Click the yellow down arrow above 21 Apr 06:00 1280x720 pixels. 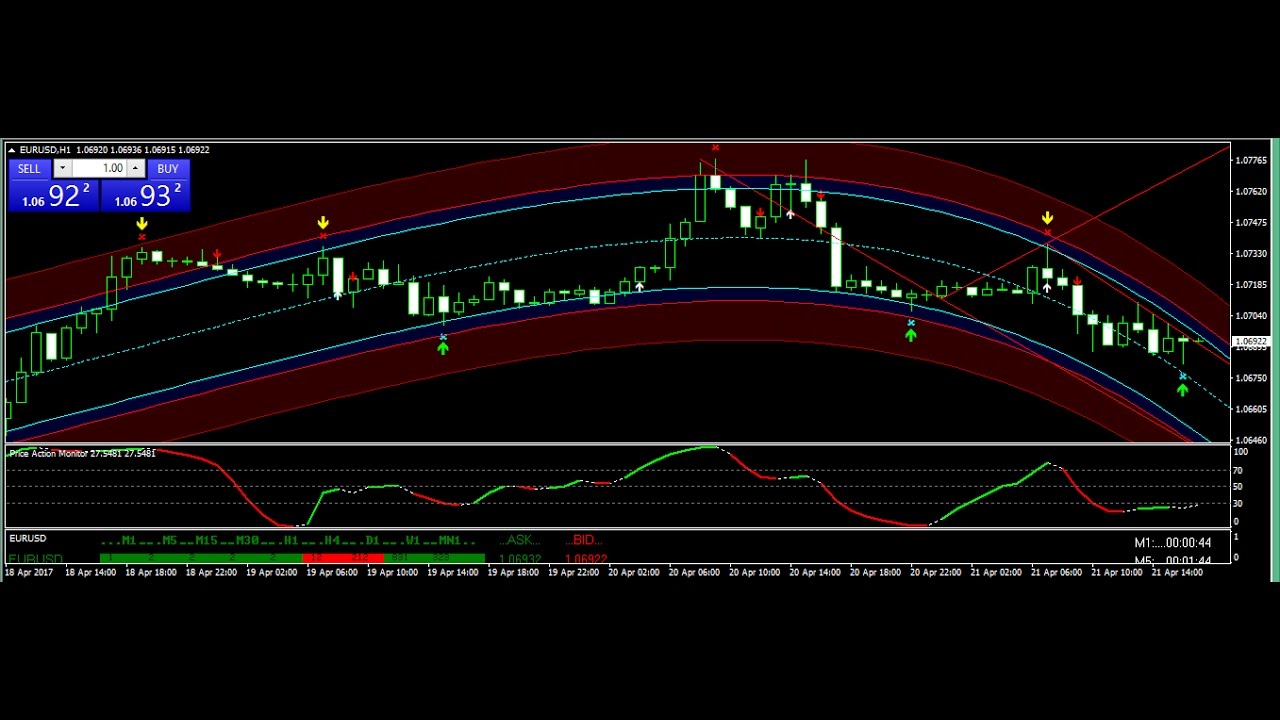point(1047,218)
